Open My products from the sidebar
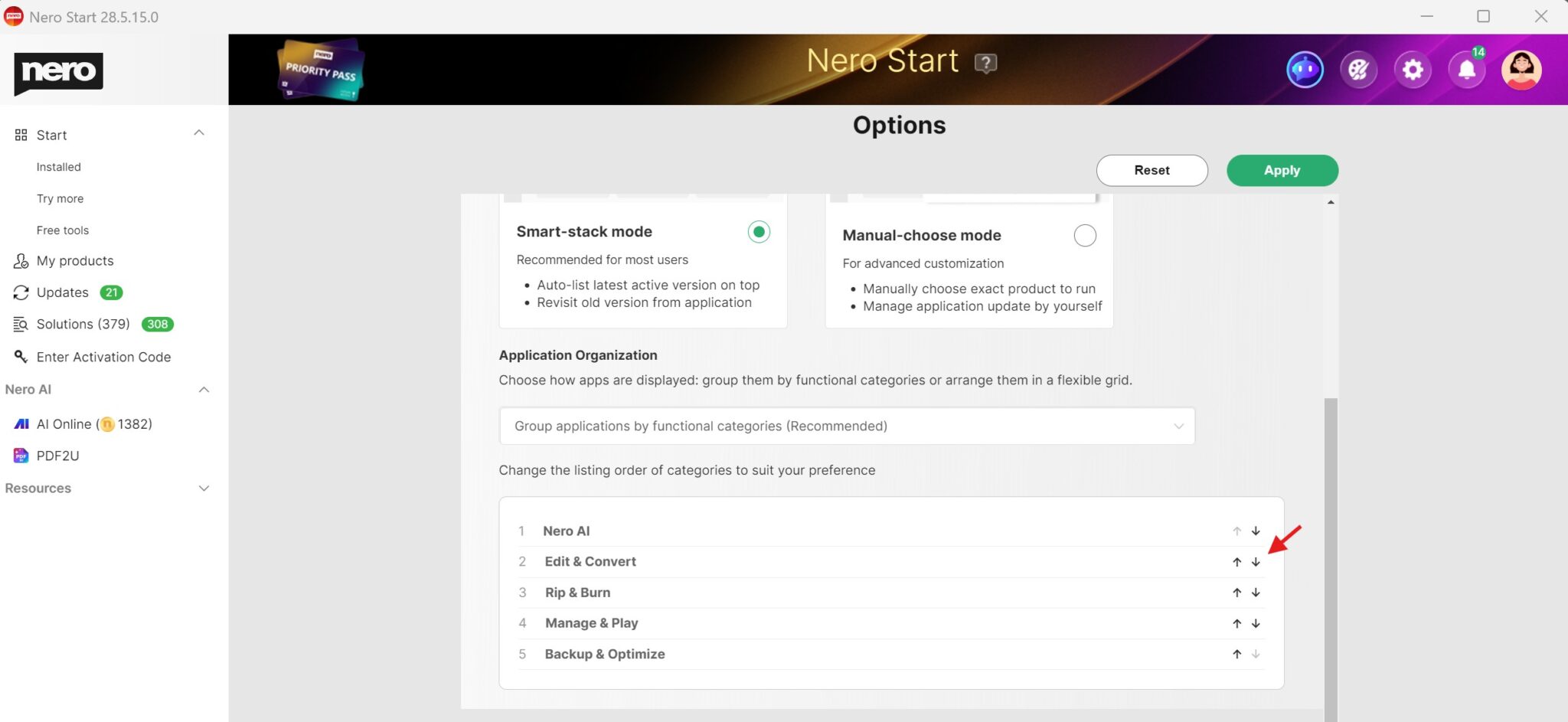Screen dimensions: 1568x722 coord(74,260)
